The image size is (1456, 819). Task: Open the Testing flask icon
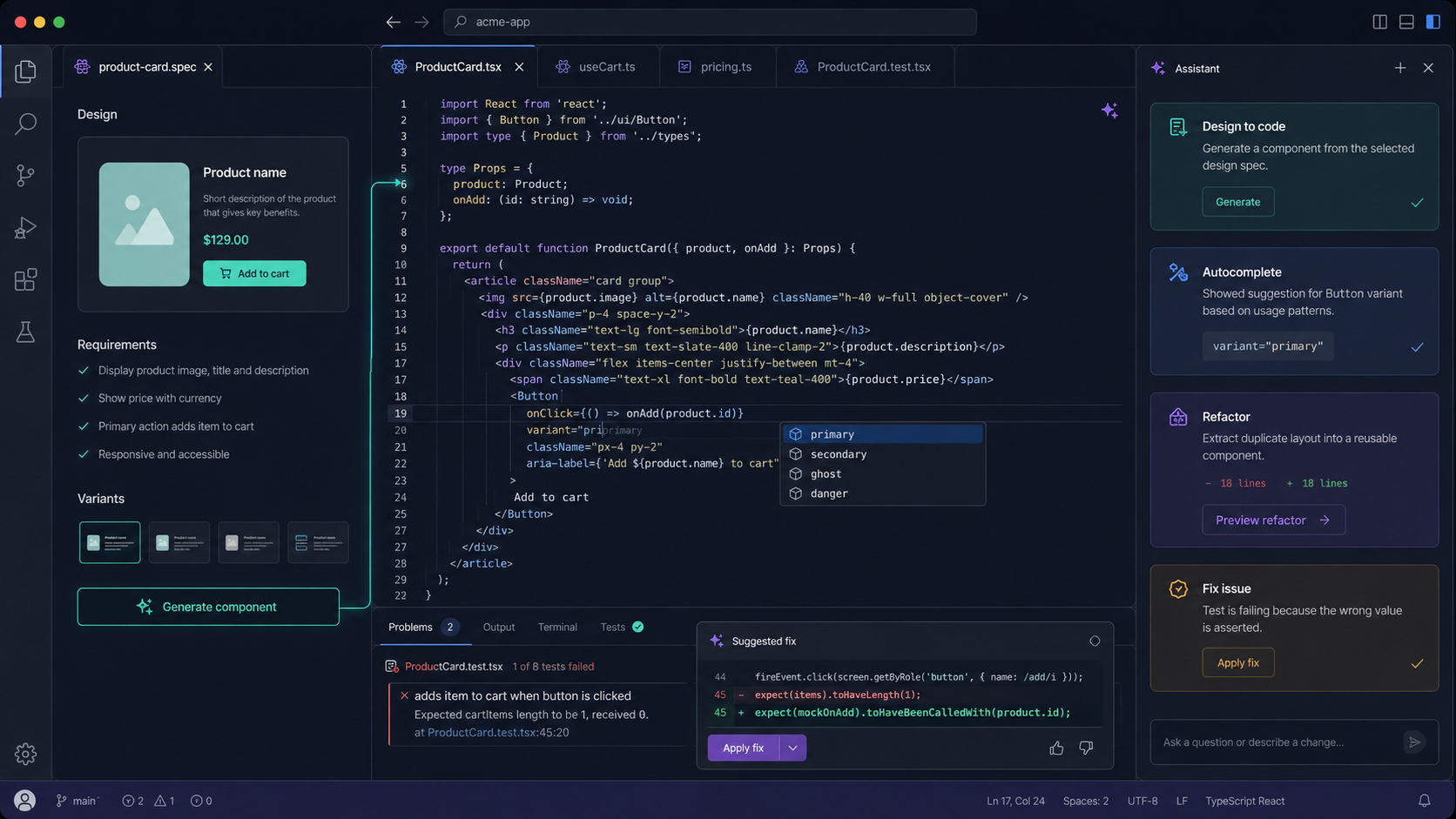tap(25, 332)
